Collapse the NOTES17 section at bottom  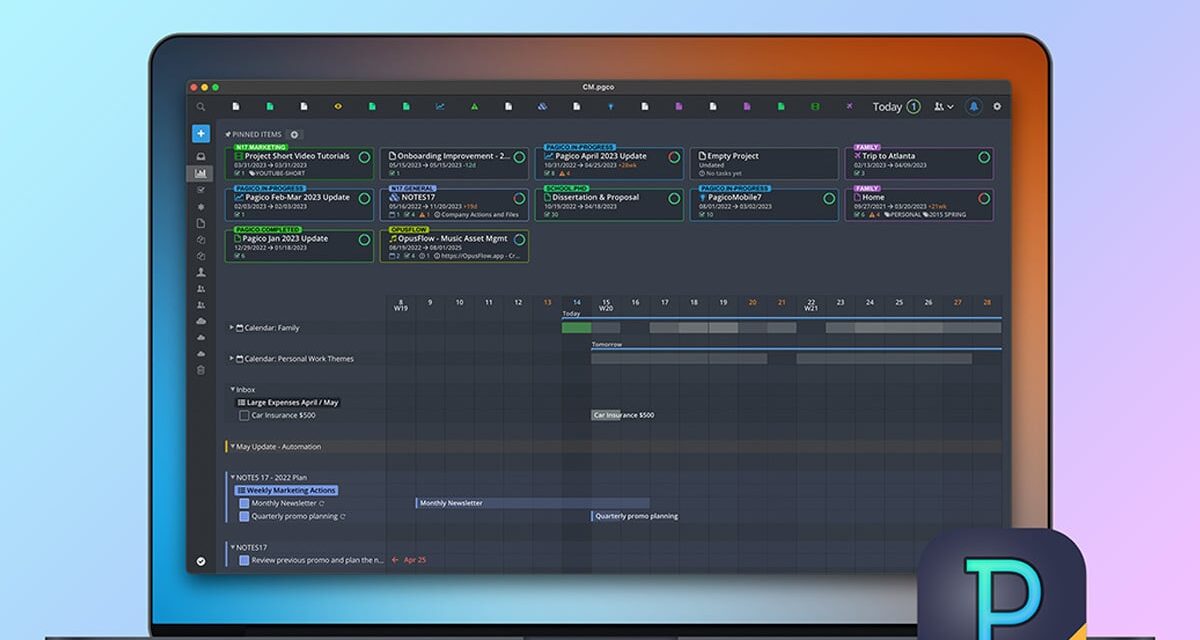click(x=233, y=548)
